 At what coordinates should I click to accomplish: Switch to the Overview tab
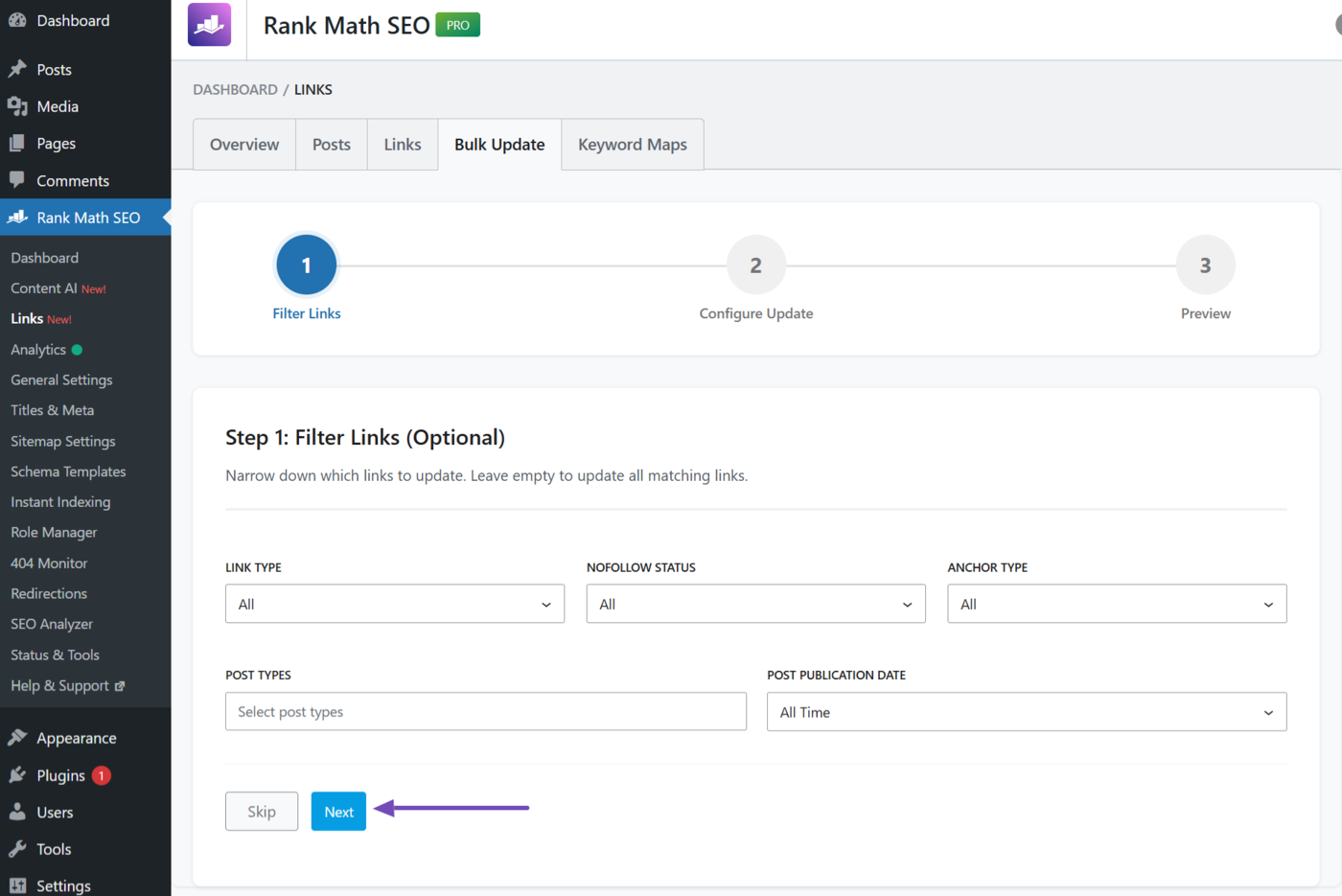244,145
